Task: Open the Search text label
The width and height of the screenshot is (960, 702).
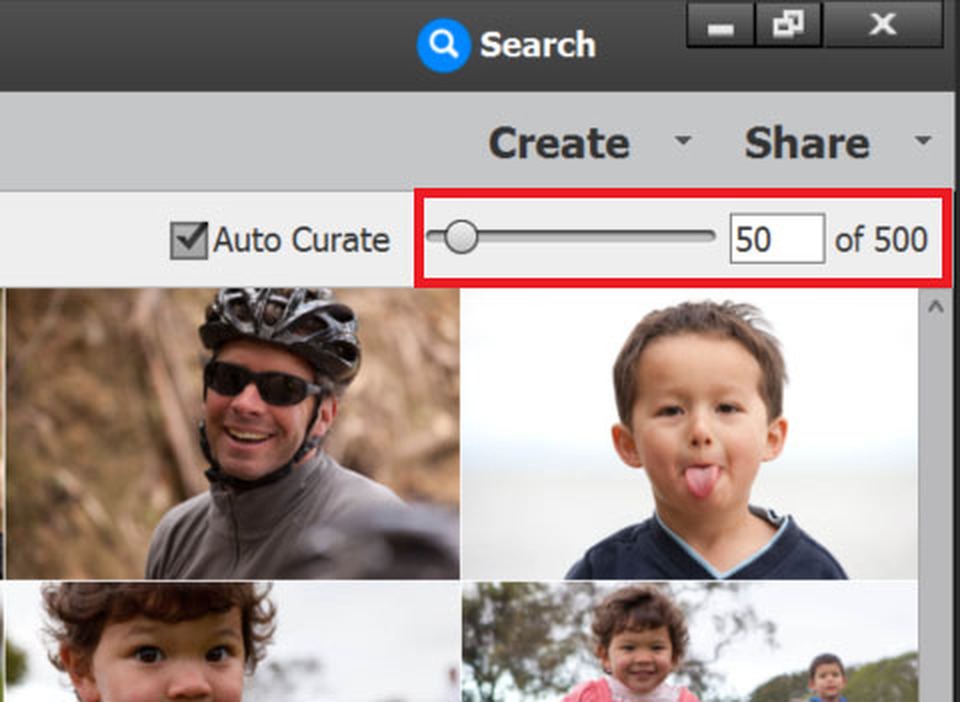Action: (538, 45)
